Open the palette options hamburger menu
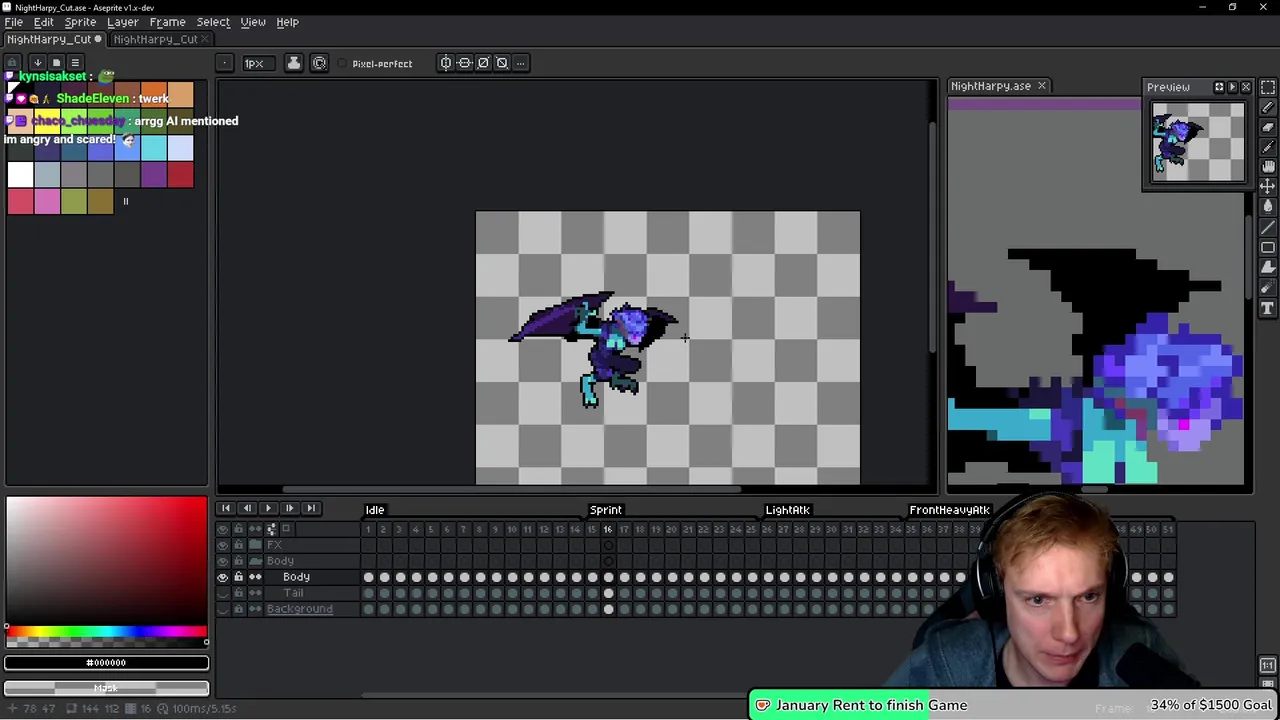Image resolution: width=1280 pixels, height=720 pixels. pyautogui.click(x=75, y=62)
